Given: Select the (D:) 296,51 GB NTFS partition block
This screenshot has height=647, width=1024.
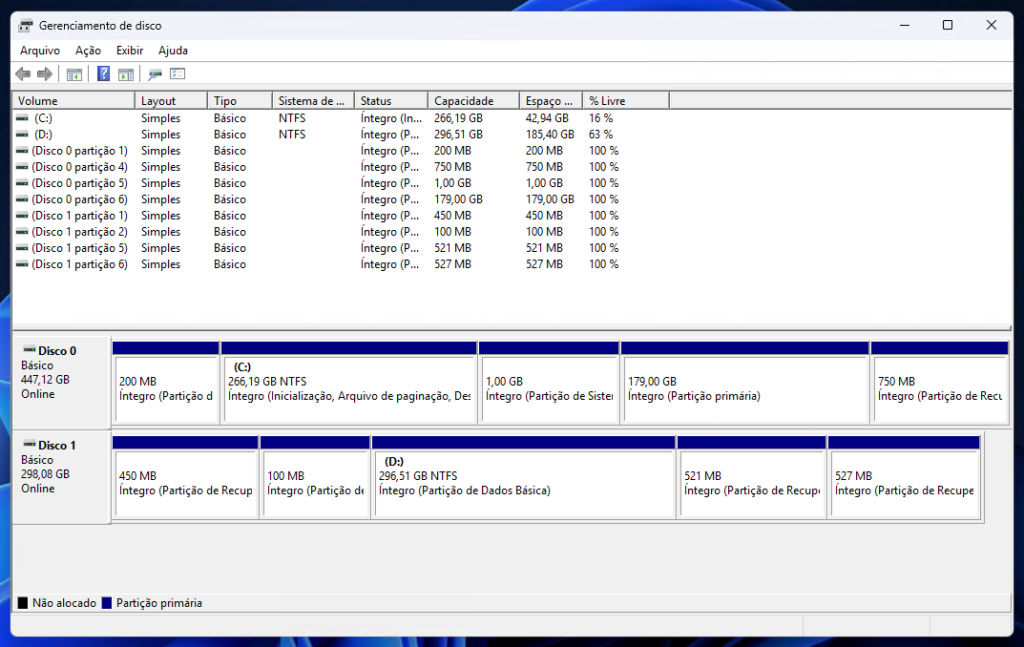Looking at the screenshot, I should (x=523, y=483).
